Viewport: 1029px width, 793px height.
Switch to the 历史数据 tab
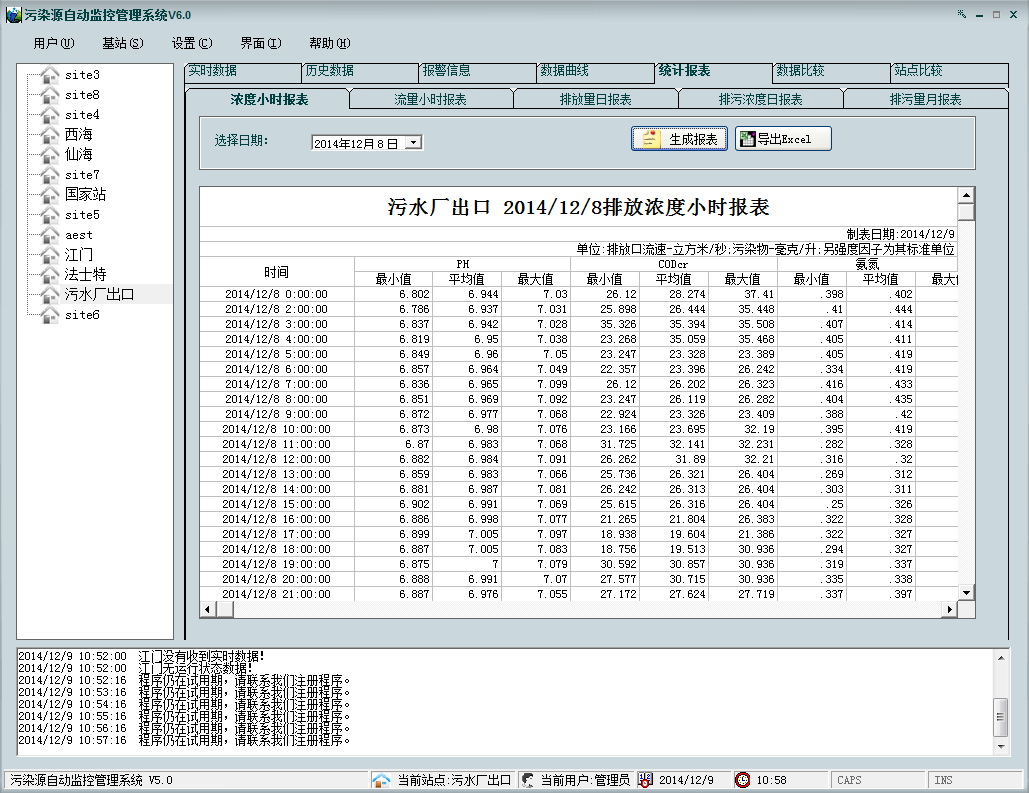(x=330, y=72)
